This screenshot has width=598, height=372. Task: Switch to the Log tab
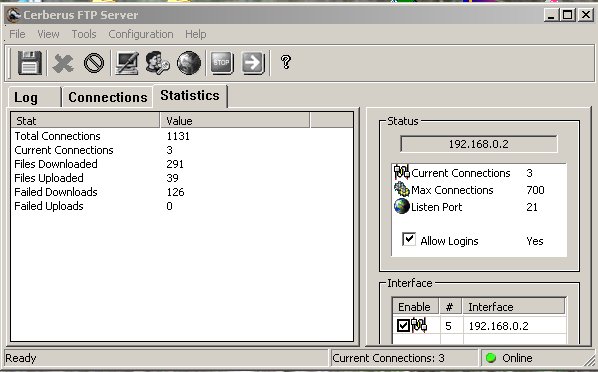(34, 97)
